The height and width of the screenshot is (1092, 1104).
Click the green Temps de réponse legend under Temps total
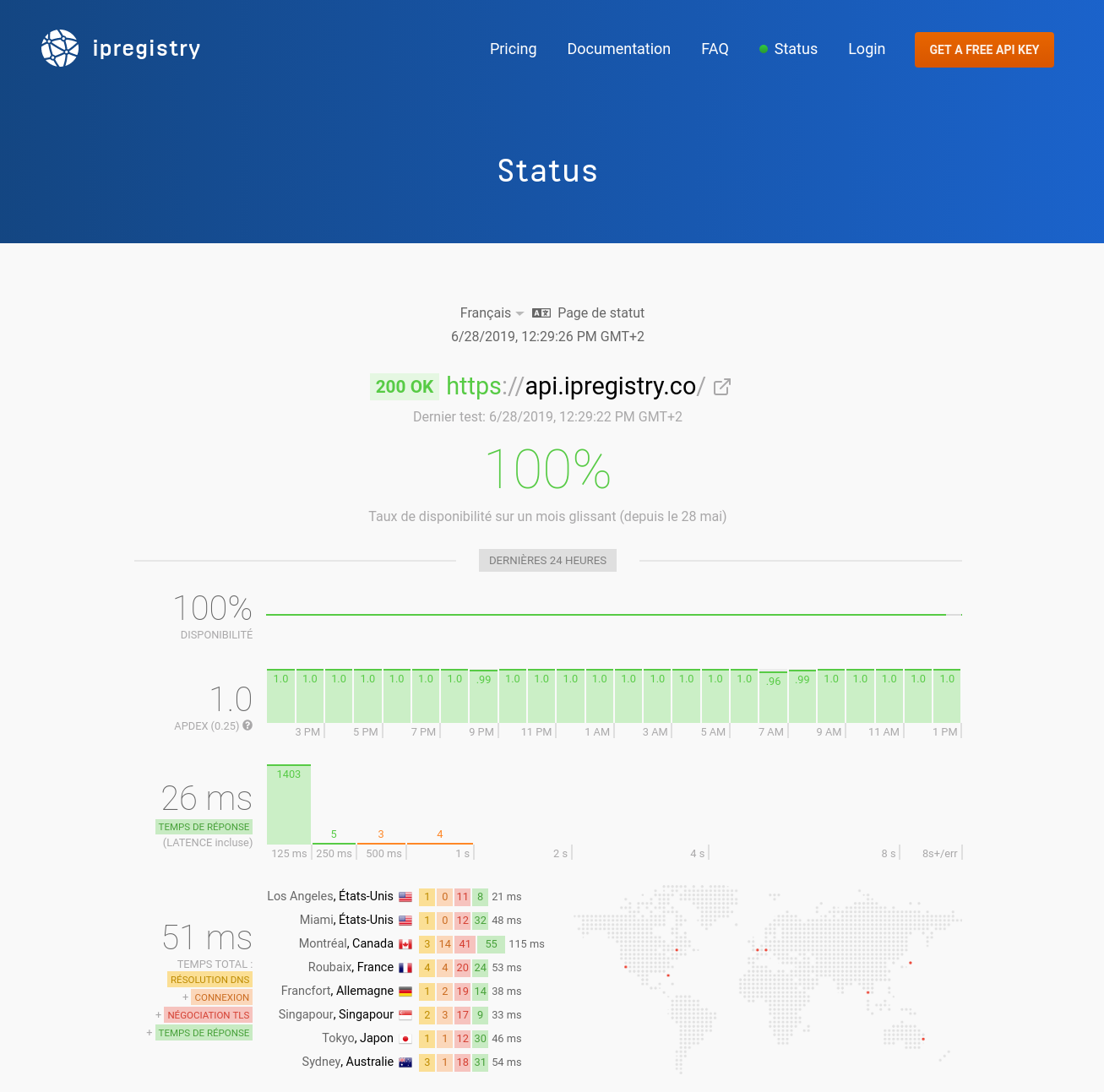(x=204, y=1033)
